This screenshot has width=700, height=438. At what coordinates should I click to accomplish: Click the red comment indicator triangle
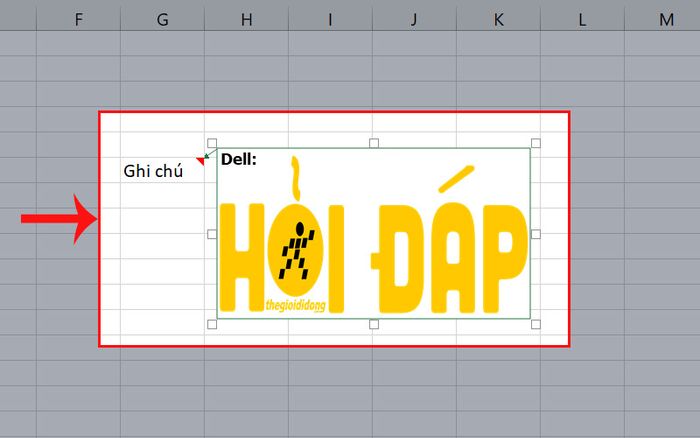200,161
